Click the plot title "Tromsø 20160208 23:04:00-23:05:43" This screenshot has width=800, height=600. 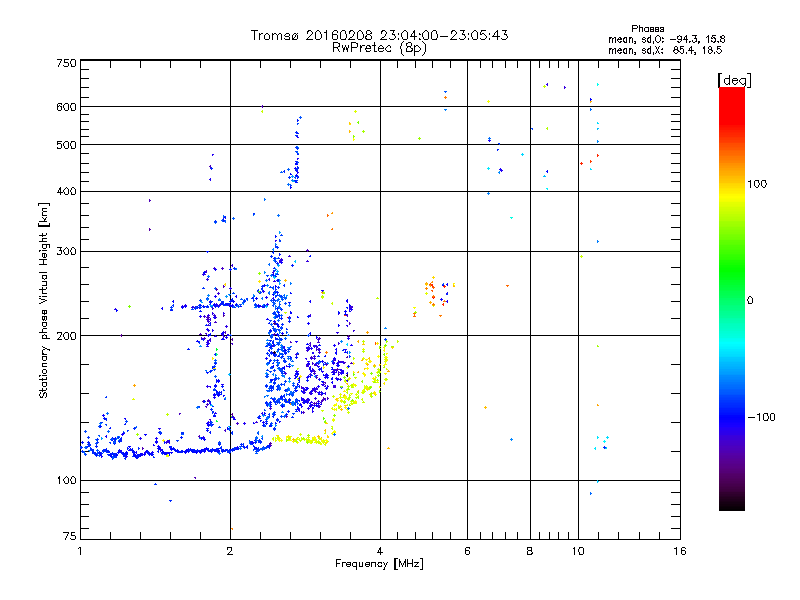click(x=379, y=35)
